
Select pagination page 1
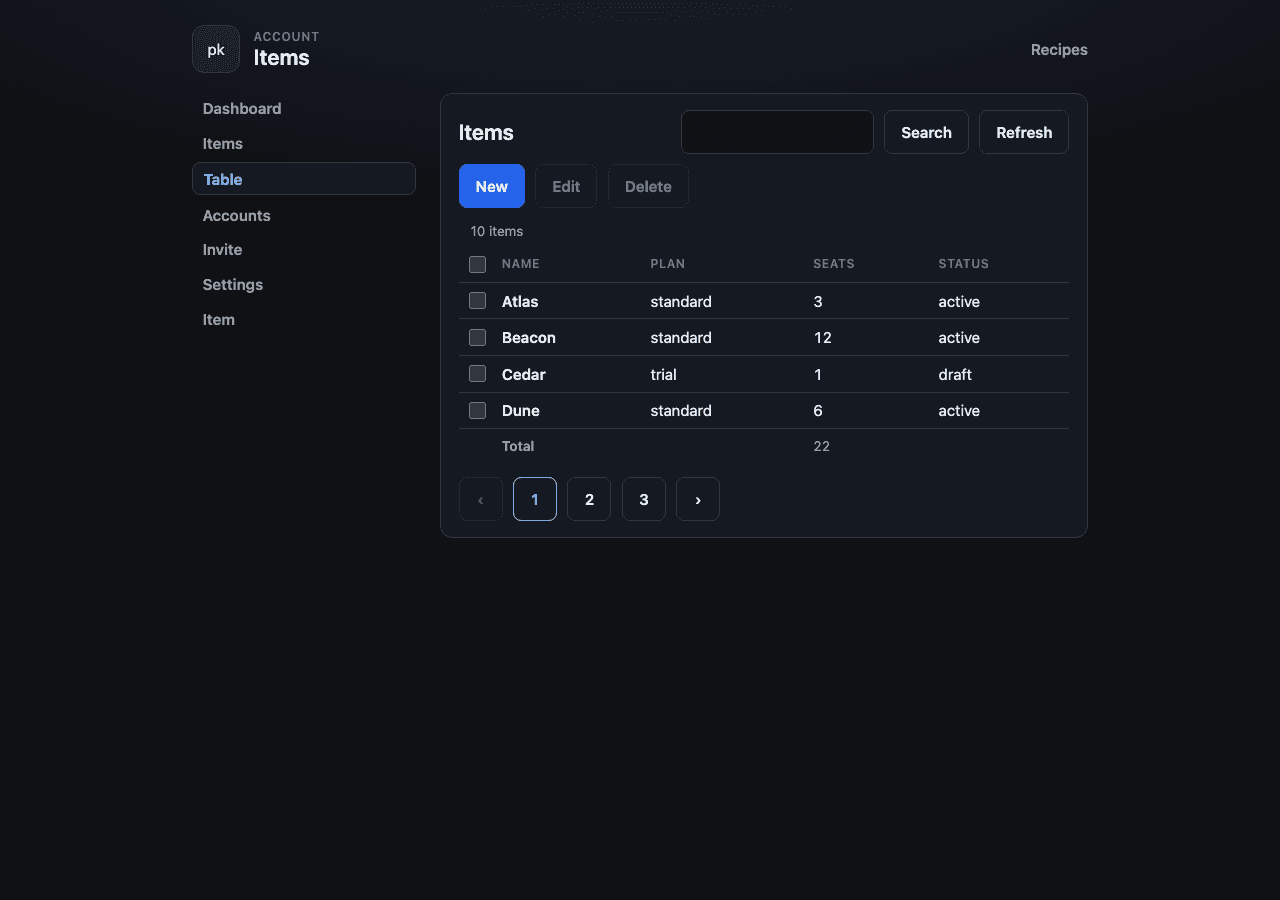coord(535,499)
